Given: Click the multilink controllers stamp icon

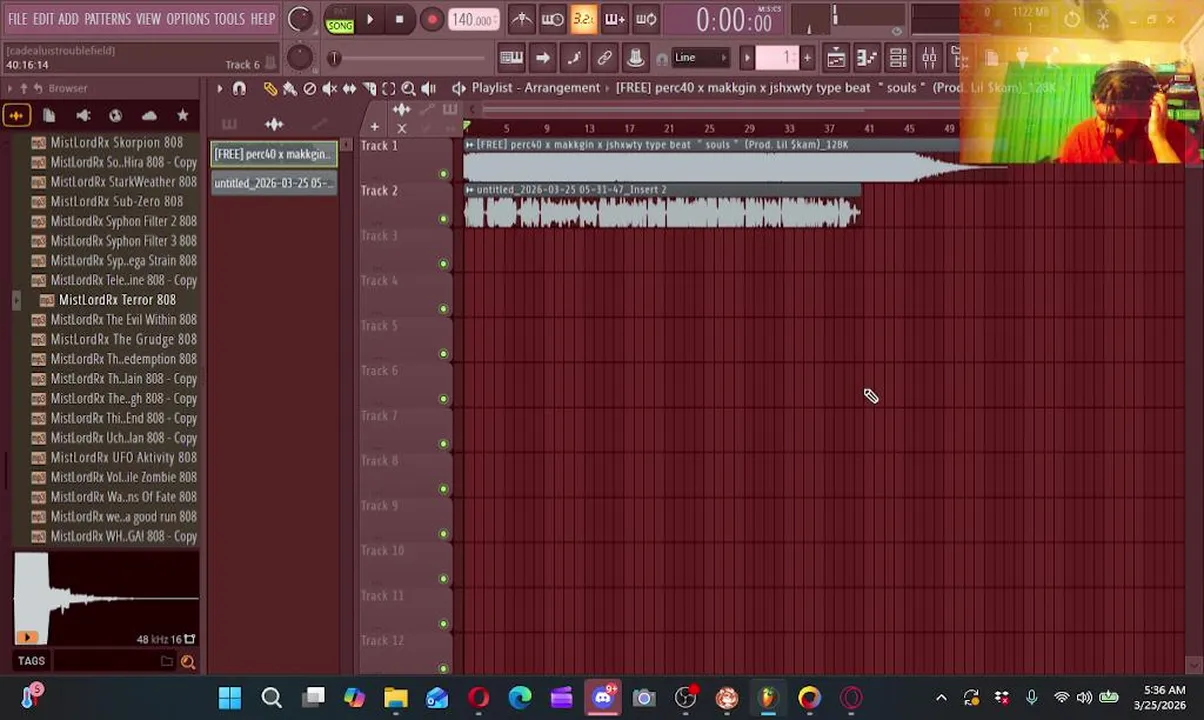Looking at the screenshot, I should (x=635, y=58).
